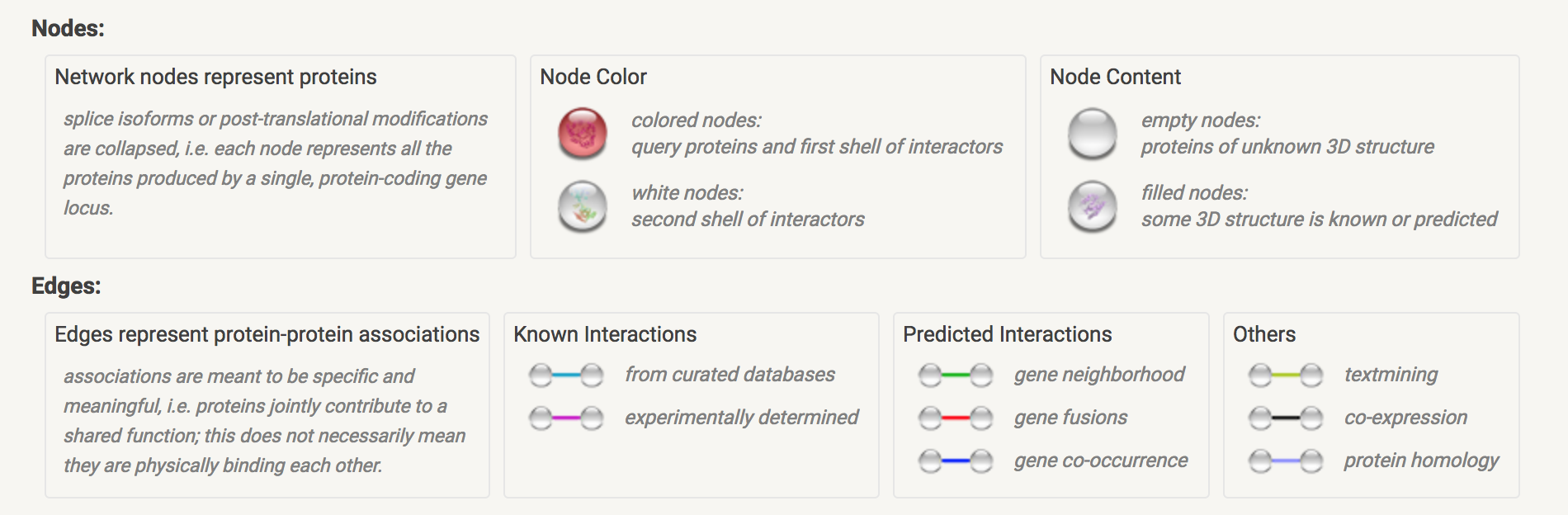Click the filled node 3D structure icon

coord(1093,206)
